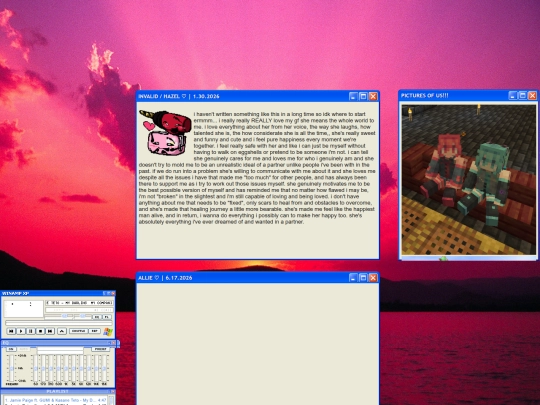This screenshot has width=540, height=405.
Task: Toggle the PL playlist button in Winamp
Action: tap(107, 317)
